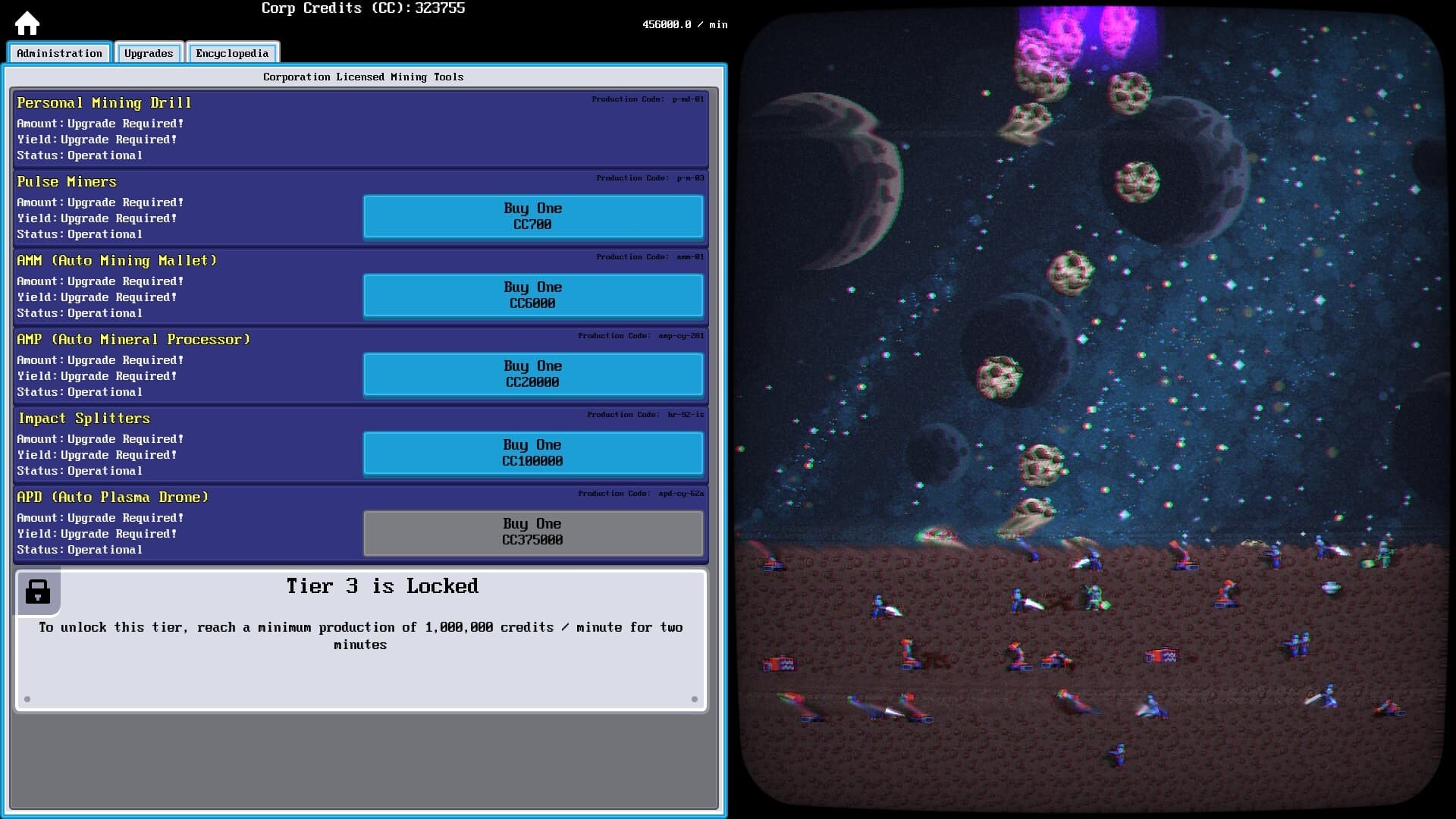Click Production Code apd-cy-62a label
The image size is (1456, 819).
(x=641, y=494)
